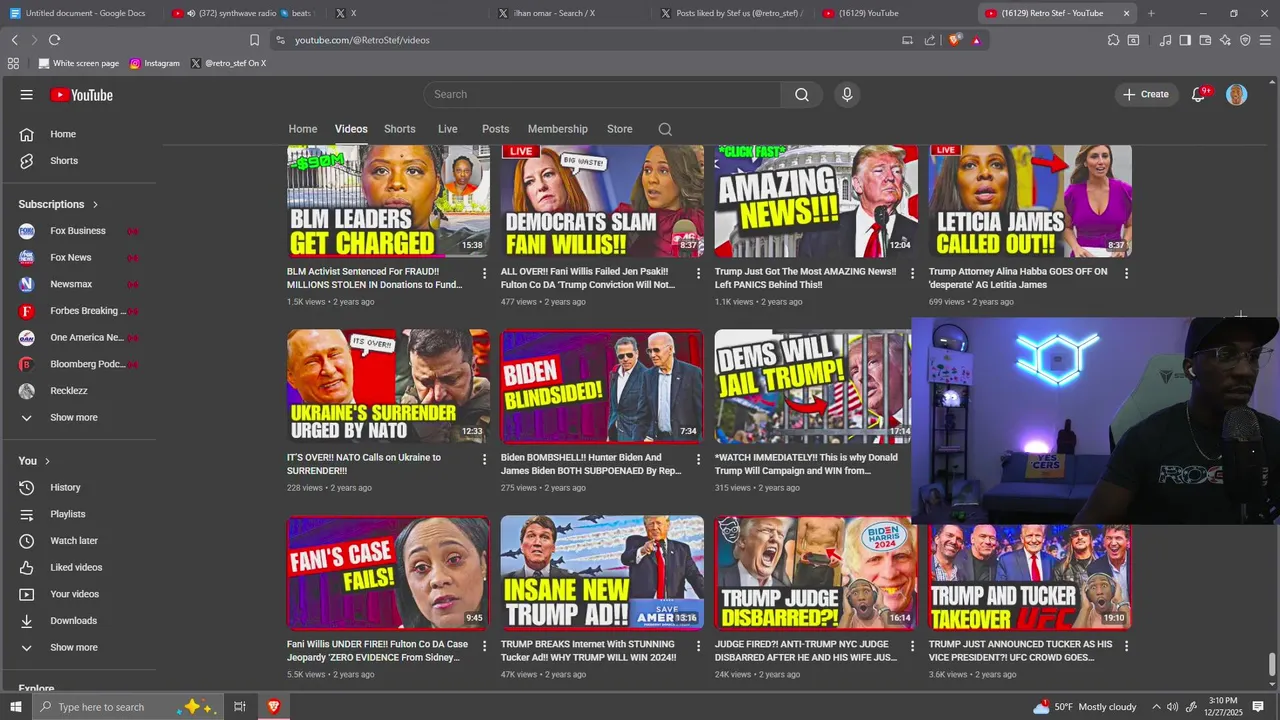Open the notifications bell
The width and height of the screenshot is (1280, 720).
(x=1198, y=94)
